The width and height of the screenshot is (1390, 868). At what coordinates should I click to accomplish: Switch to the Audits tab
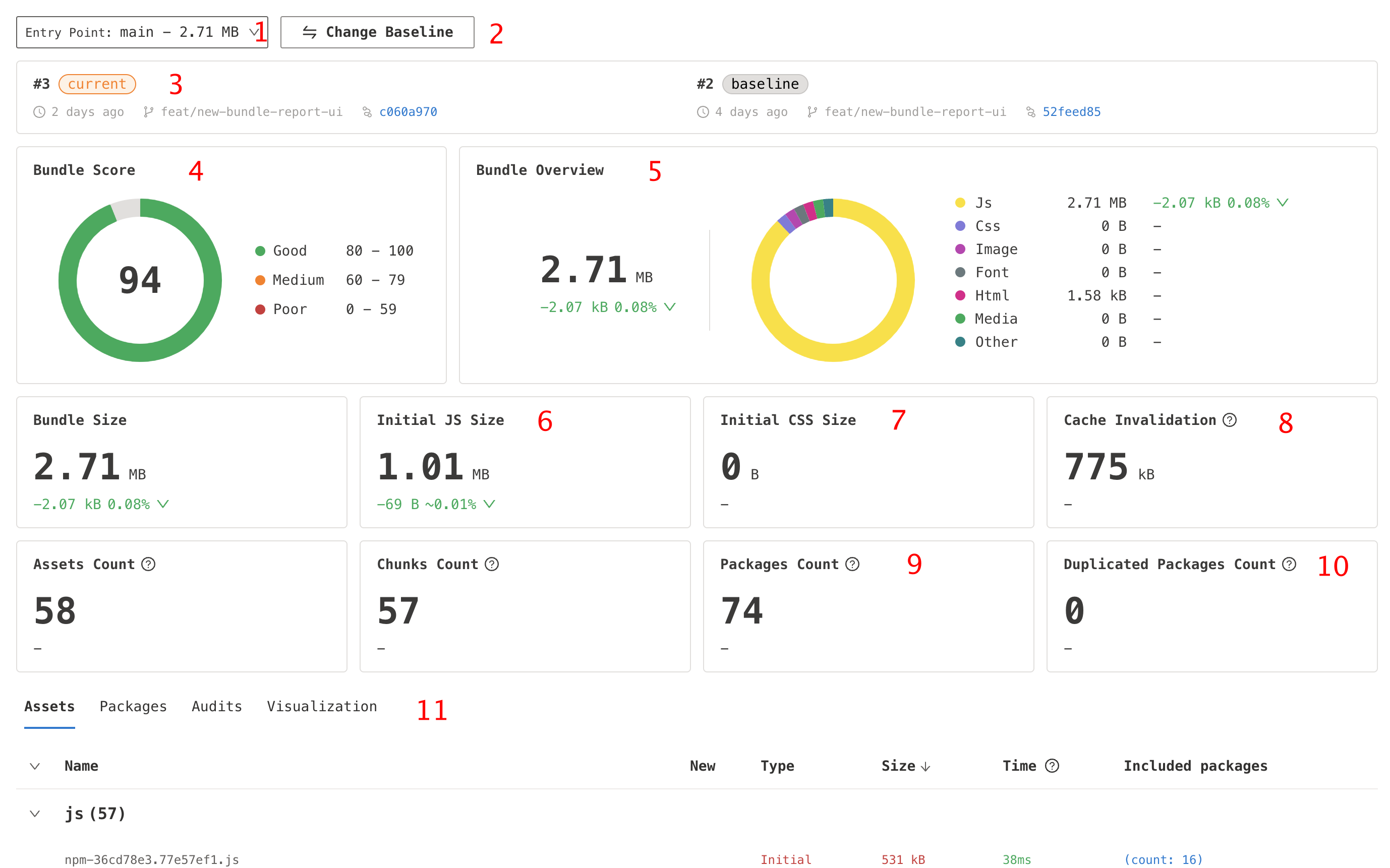(x=216, y=707)
